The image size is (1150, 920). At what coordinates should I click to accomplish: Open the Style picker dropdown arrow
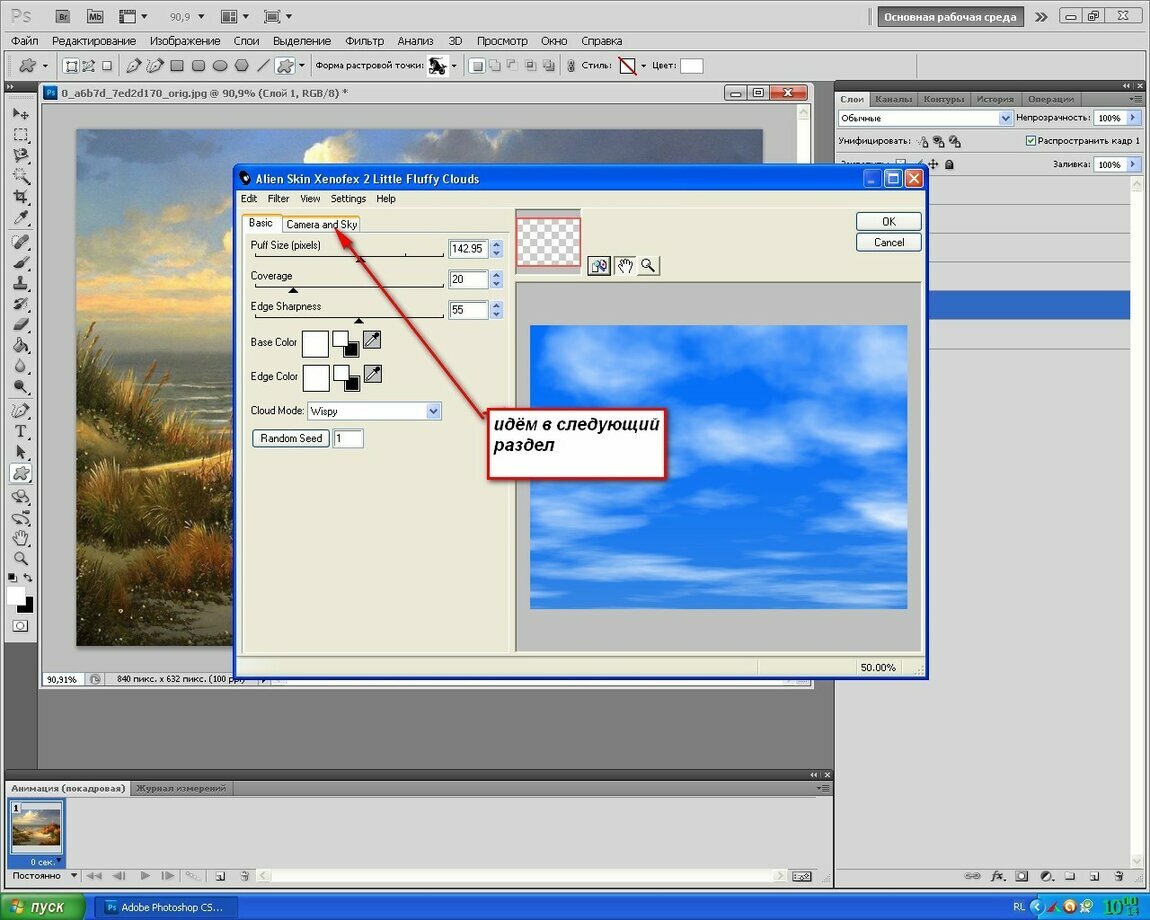coord(643,65)
